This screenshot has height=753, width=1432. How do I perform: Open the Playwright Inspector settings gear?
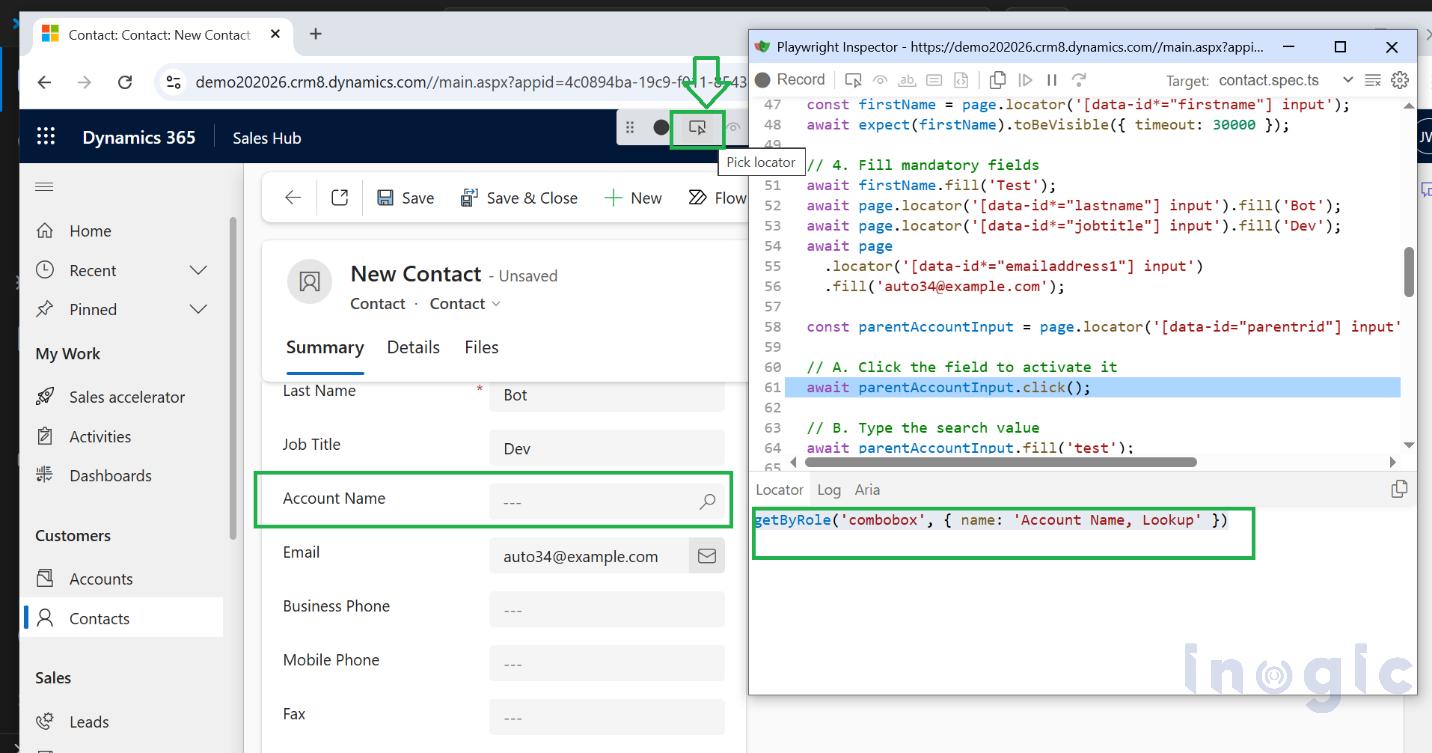point(1399,80)
